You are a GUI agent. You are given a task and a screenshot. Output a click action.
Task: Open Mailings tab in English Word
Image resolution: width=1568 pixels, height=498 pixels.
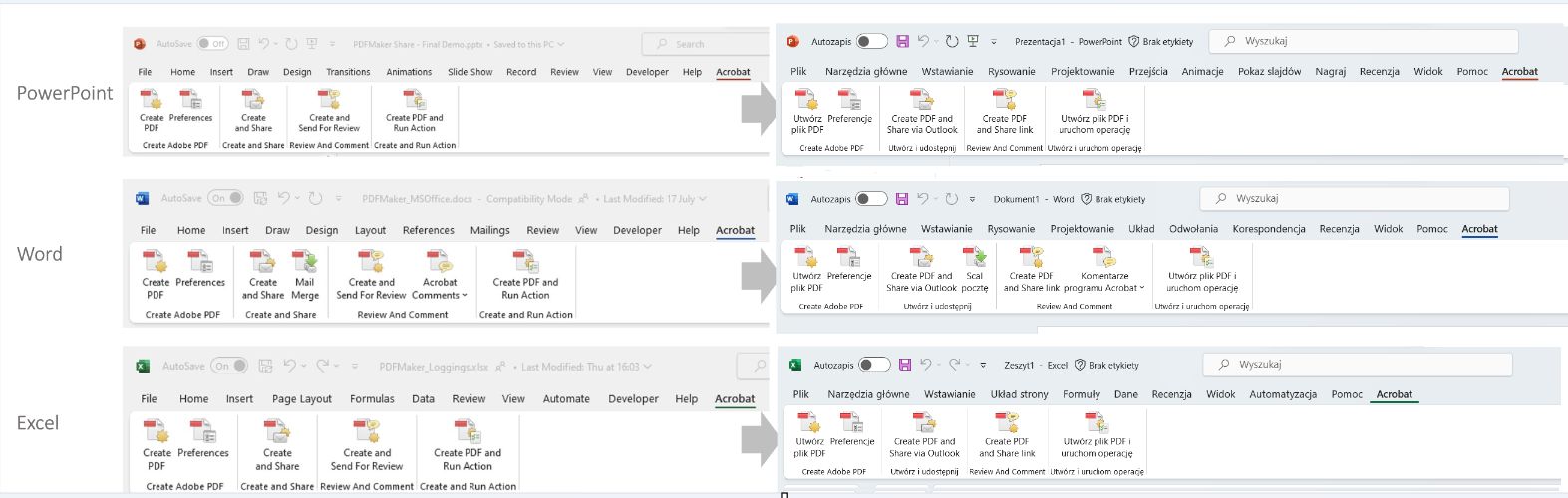click(x=490, y=230)
